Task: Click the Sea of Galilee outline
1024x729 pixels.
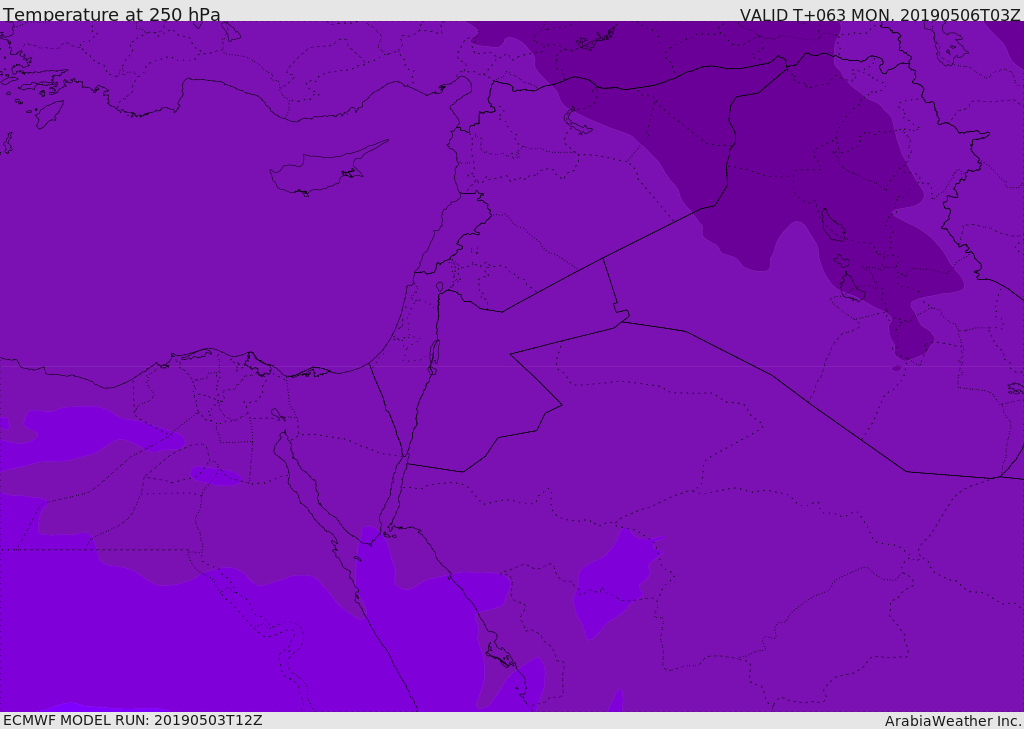Action: [x=440, y=287]
